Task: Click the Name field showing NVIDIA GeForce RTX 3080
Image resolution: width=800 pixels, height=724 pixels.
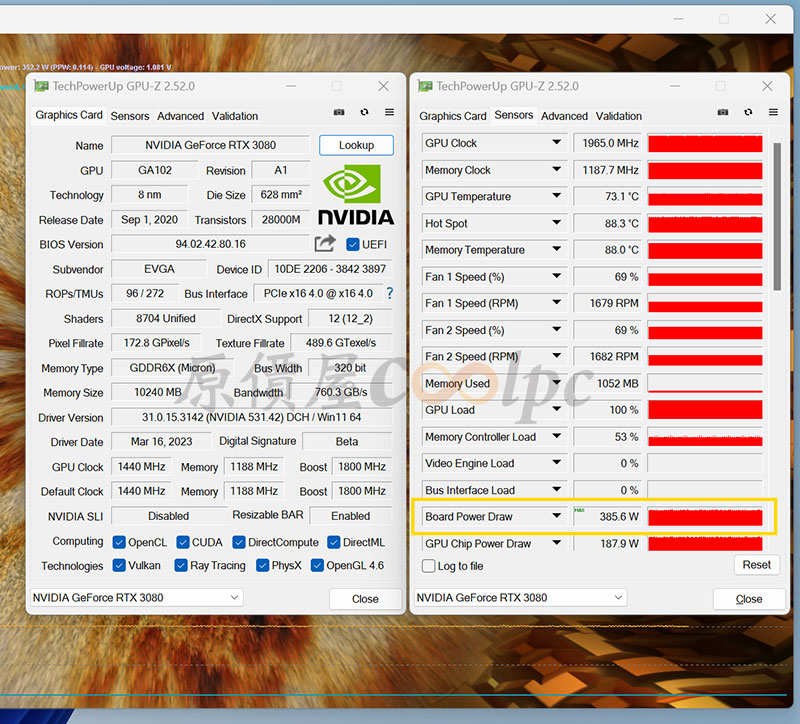Action: (210, 145)
